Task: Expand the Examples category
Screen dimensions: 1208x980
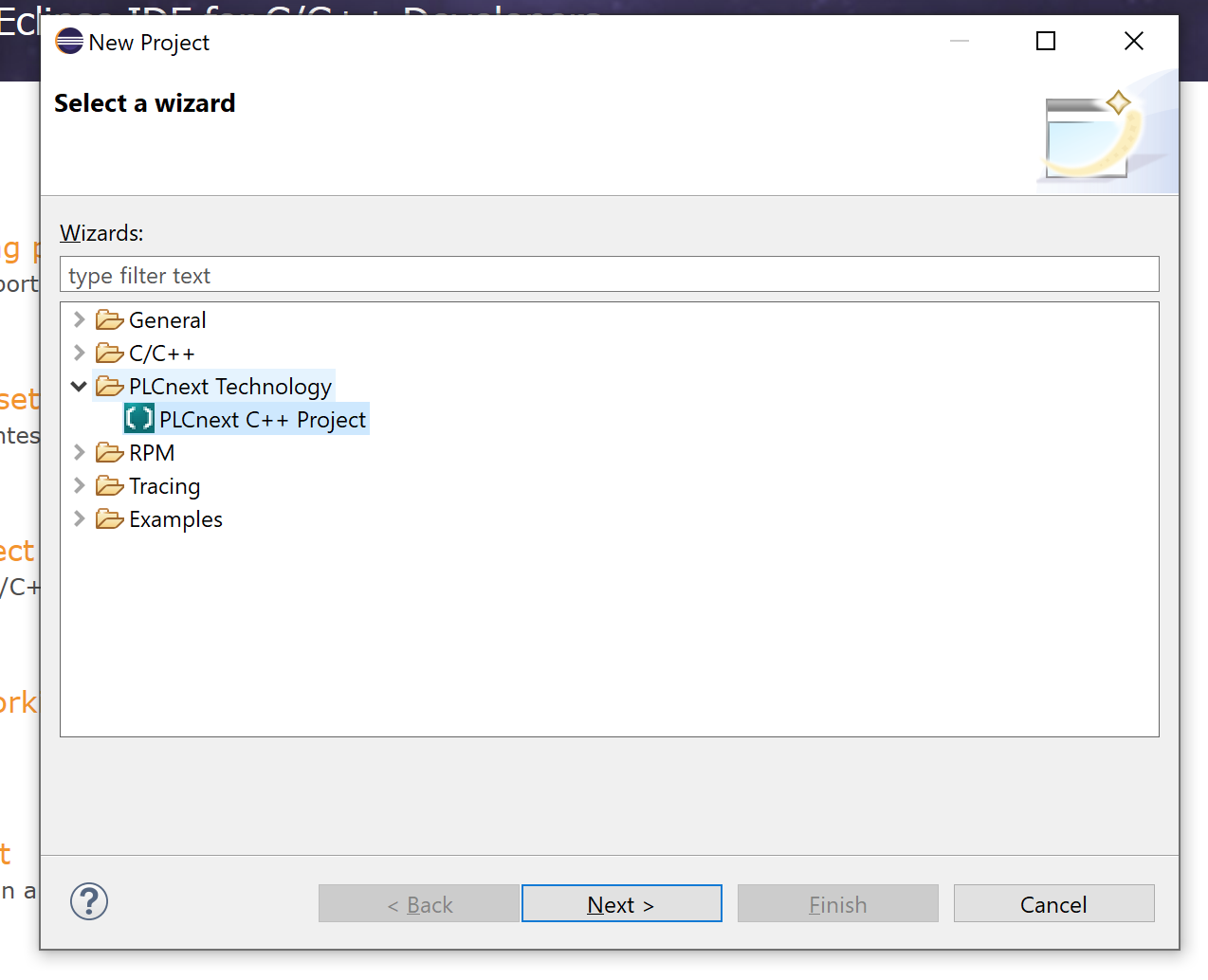Action: [x=80, y=518]
